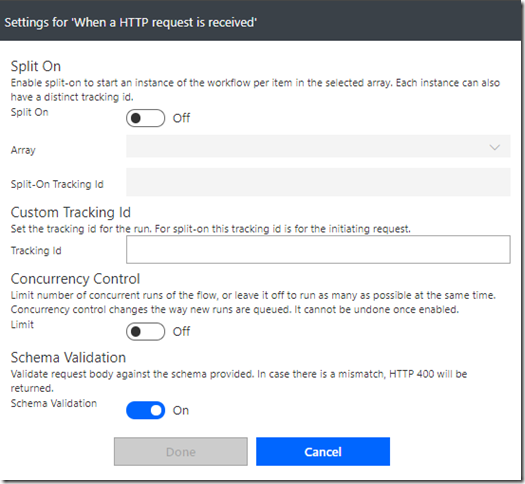
Task: Toggle the Split On switch
Action: [x=145, y=118]
